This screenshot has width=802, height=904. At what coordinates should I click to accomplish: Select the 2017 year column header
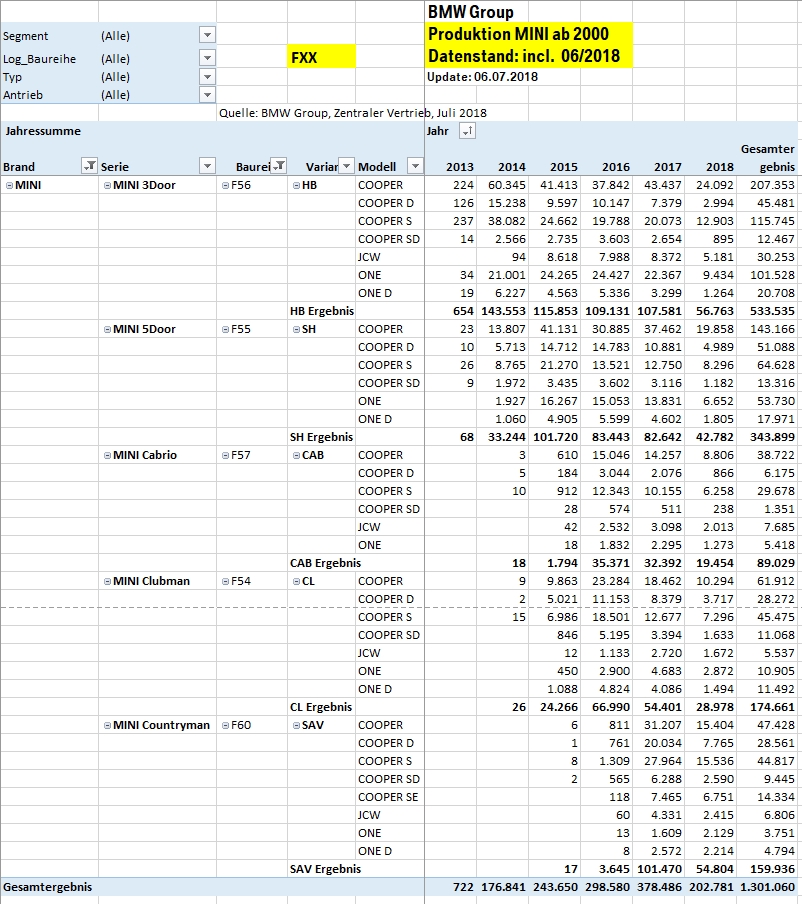point(668,167)
